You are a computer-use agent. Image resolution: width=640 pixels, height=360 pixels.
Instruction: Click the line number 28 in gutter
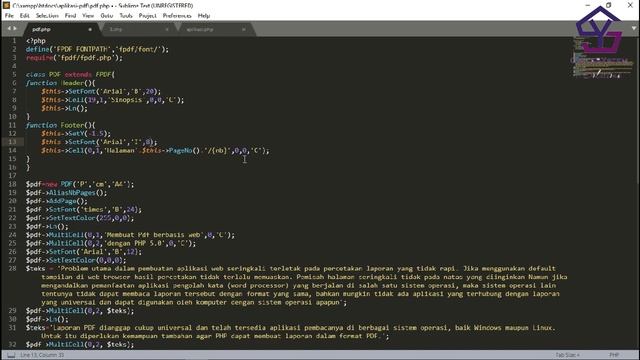(13, 269)
